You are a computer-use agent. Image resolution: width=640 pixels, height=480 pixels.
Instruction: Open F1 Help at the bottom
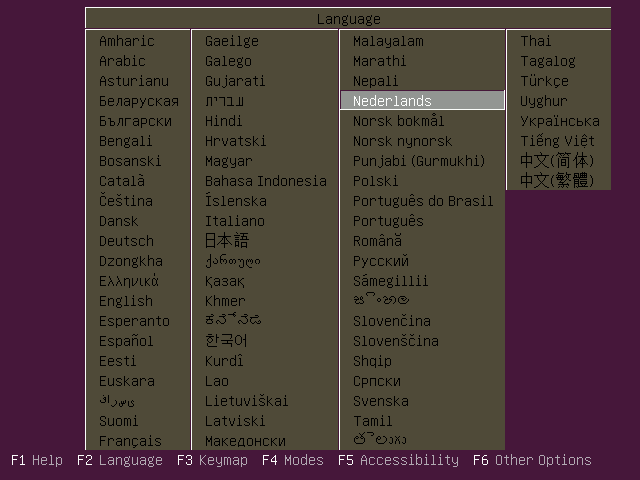37,460
